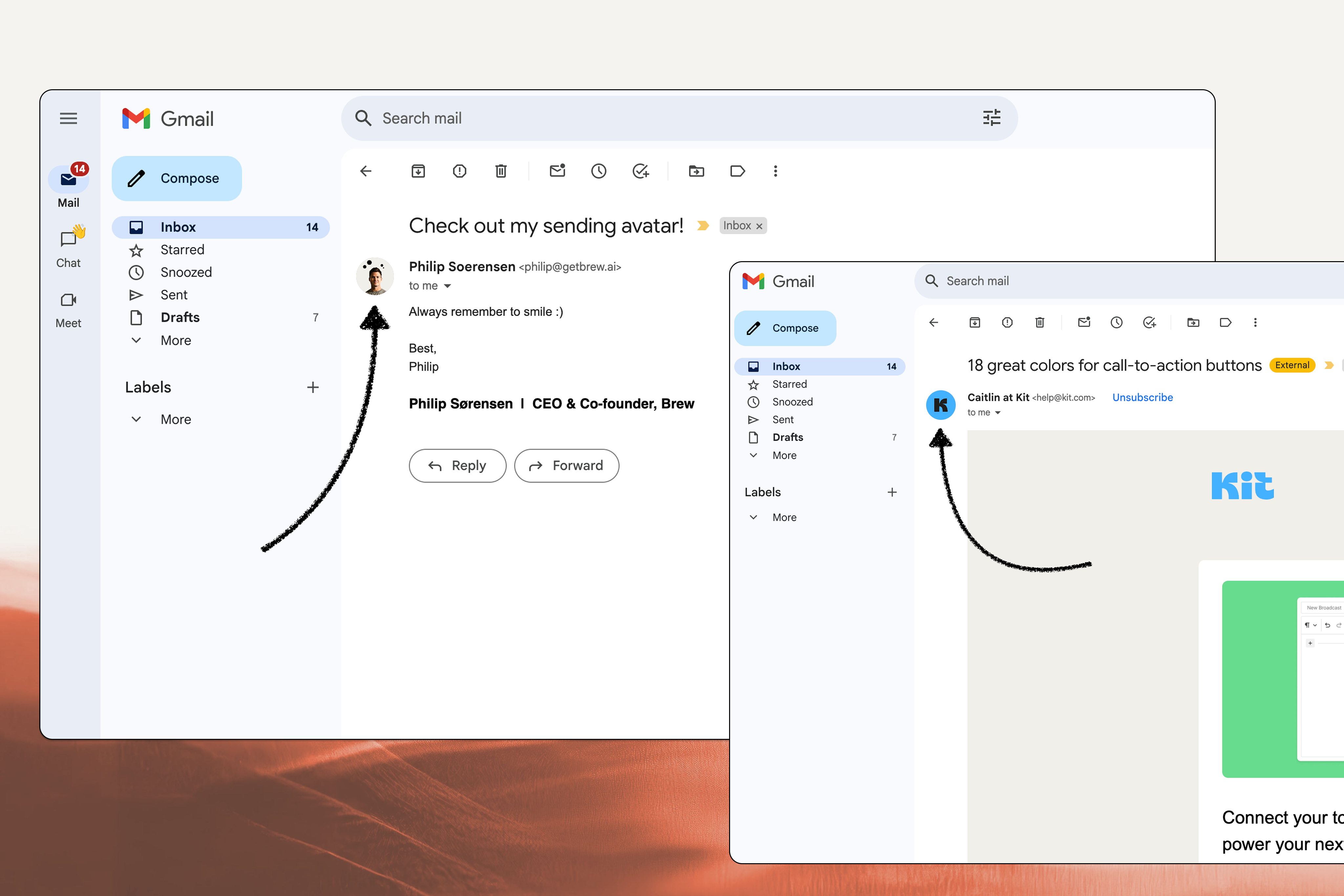The image size is (1344, 896).
Task: Toggle importance marker next to avatar email subject
Action: click(x=703, y=226)
